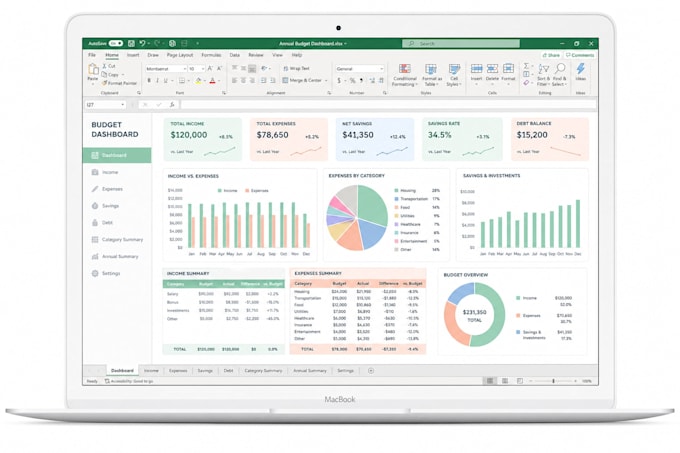Expand the Number group dialog launcher
The width and height of the screenshot is (680, 453).
pyautogui.click(x=385, y=93)
